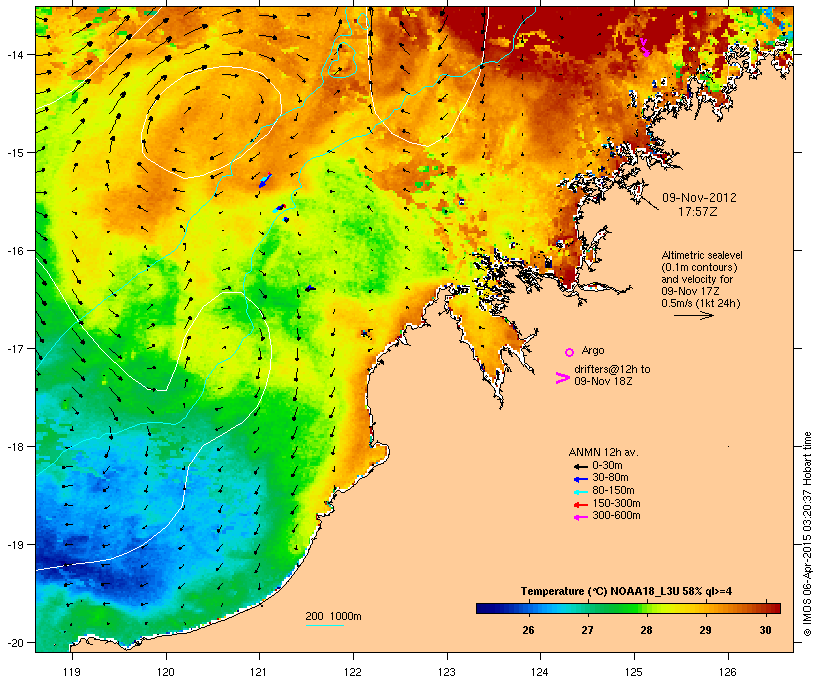The width and height of the screenshot is (820, 680).
Task: Click the Temperature NOAA18_L3U title
Action: pyautogui.click(x=626, y=591)
